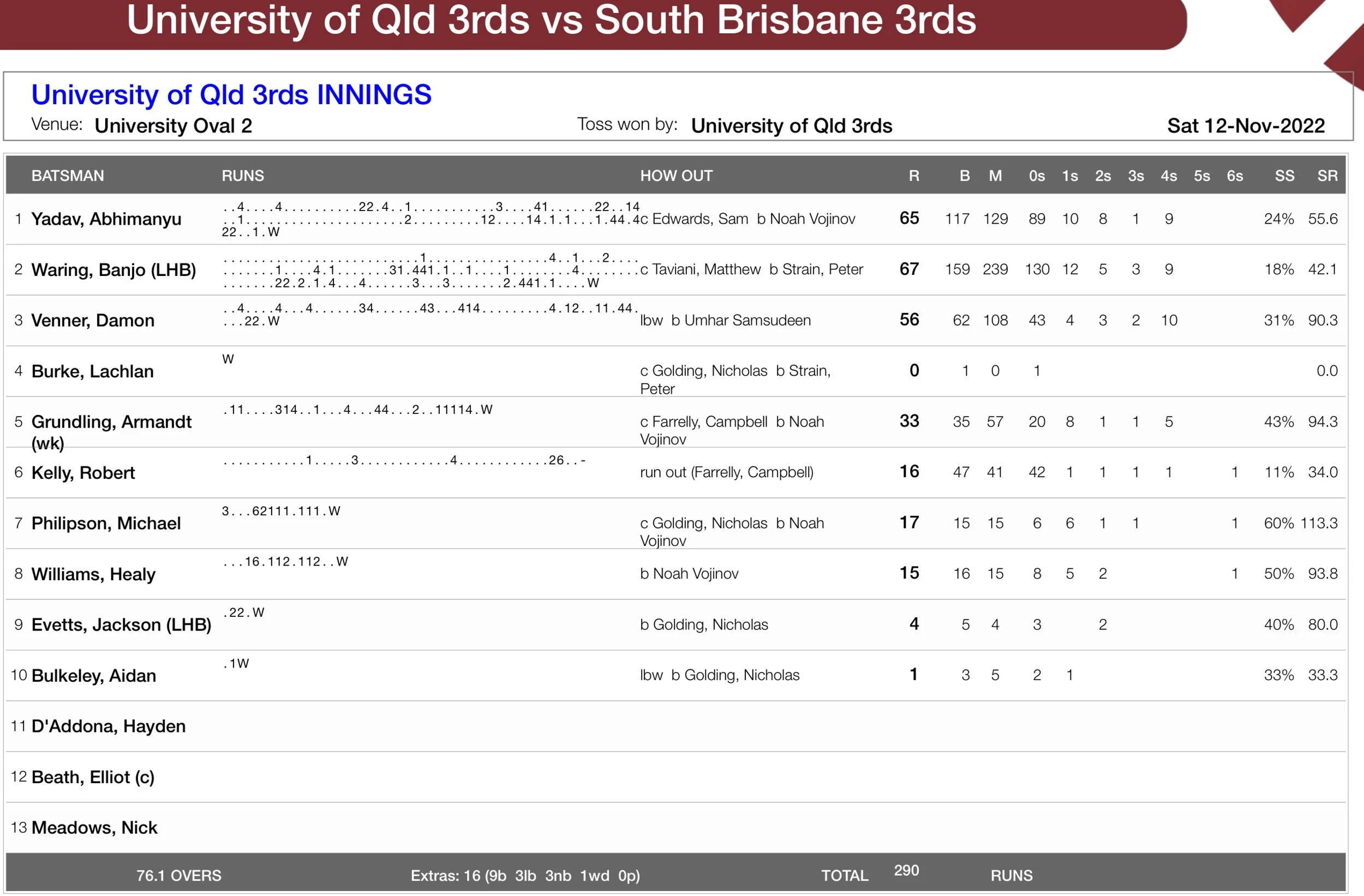Click the match date Sat 12-Nov-2022
Screen dimensions: 1364x896
pyautogui.click(x=1246, y=125)
